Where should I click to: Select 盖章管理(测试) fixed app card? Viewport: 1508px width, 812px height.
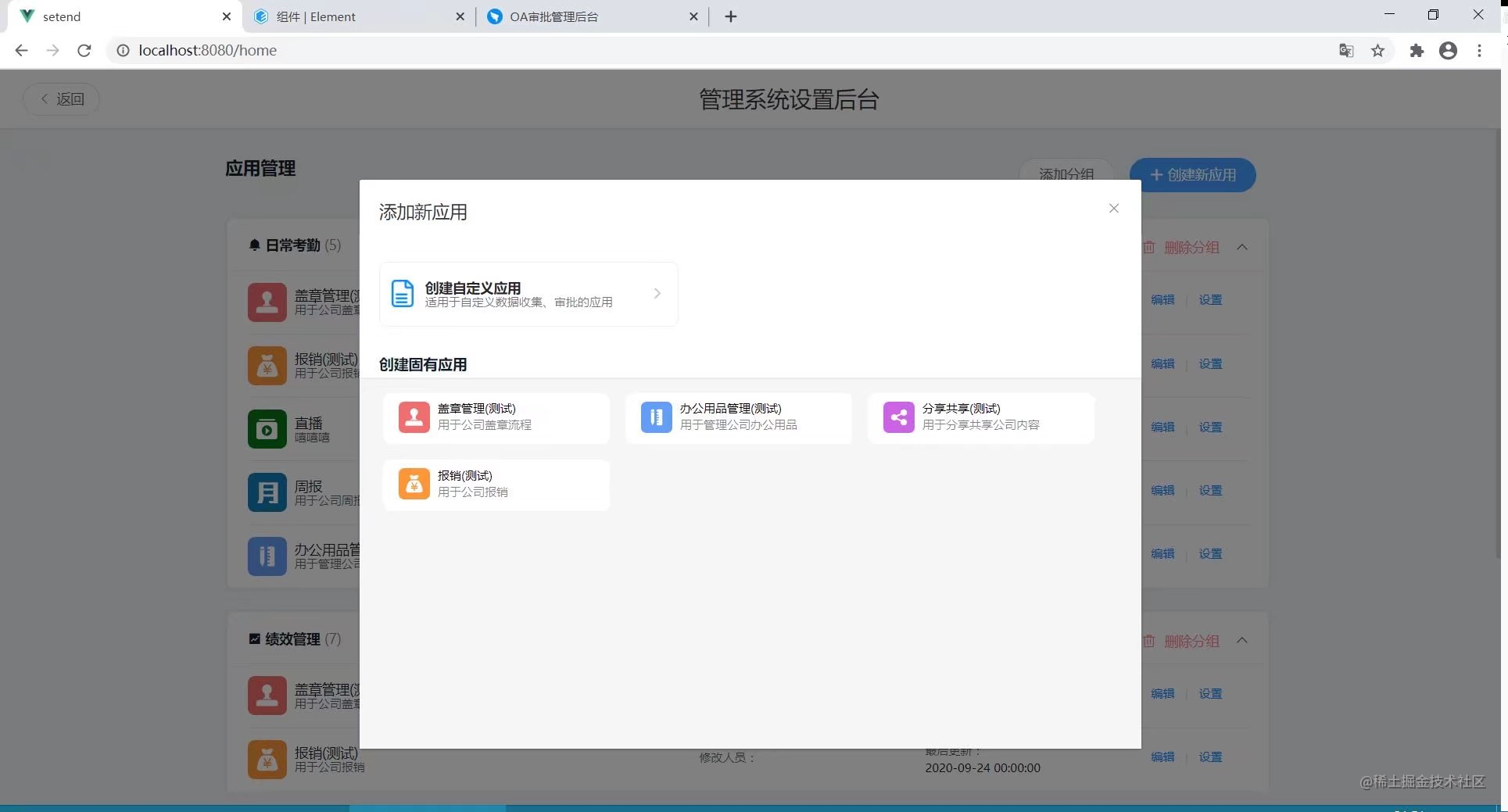(496, 418)
